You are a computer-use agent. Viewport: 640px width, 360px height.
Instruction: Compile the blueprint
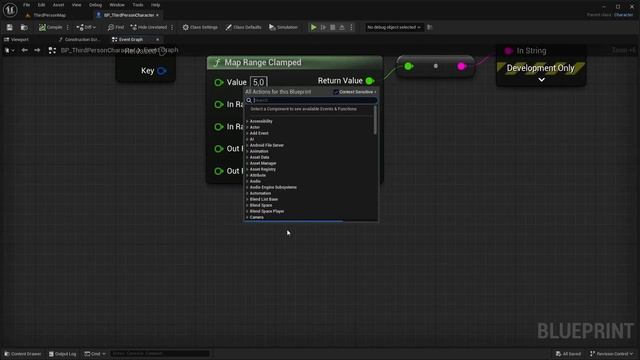pos(51,27)
